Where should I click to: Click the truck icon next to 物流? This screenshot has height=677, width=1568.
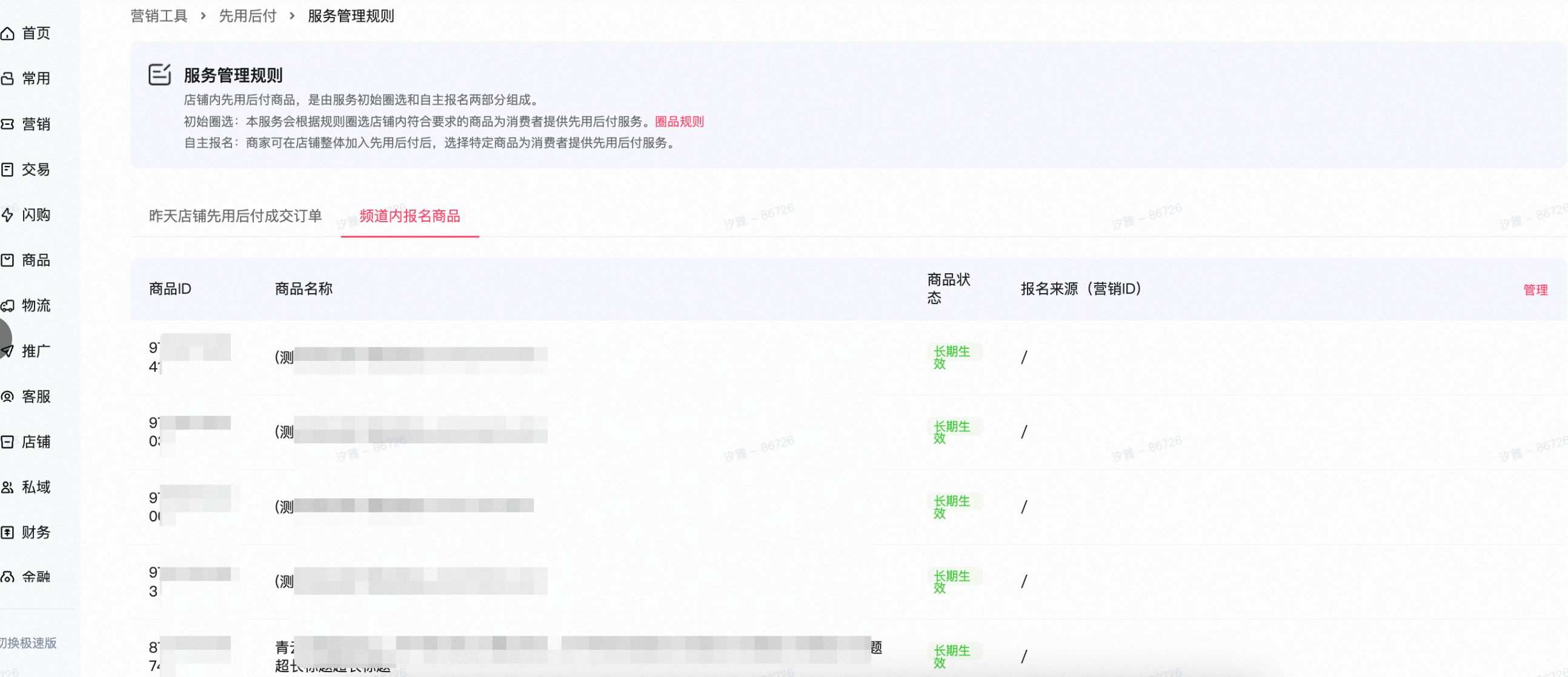coord(7,305)
